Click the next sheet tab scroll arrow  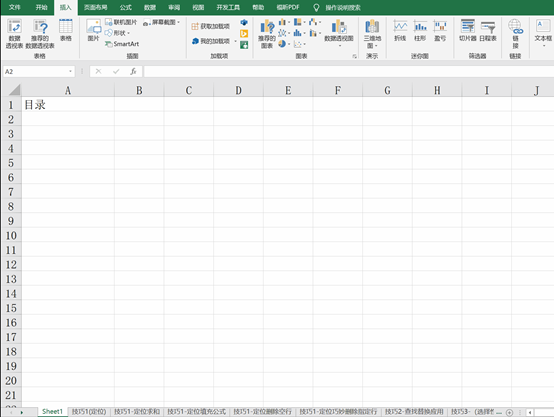(22, 412)
